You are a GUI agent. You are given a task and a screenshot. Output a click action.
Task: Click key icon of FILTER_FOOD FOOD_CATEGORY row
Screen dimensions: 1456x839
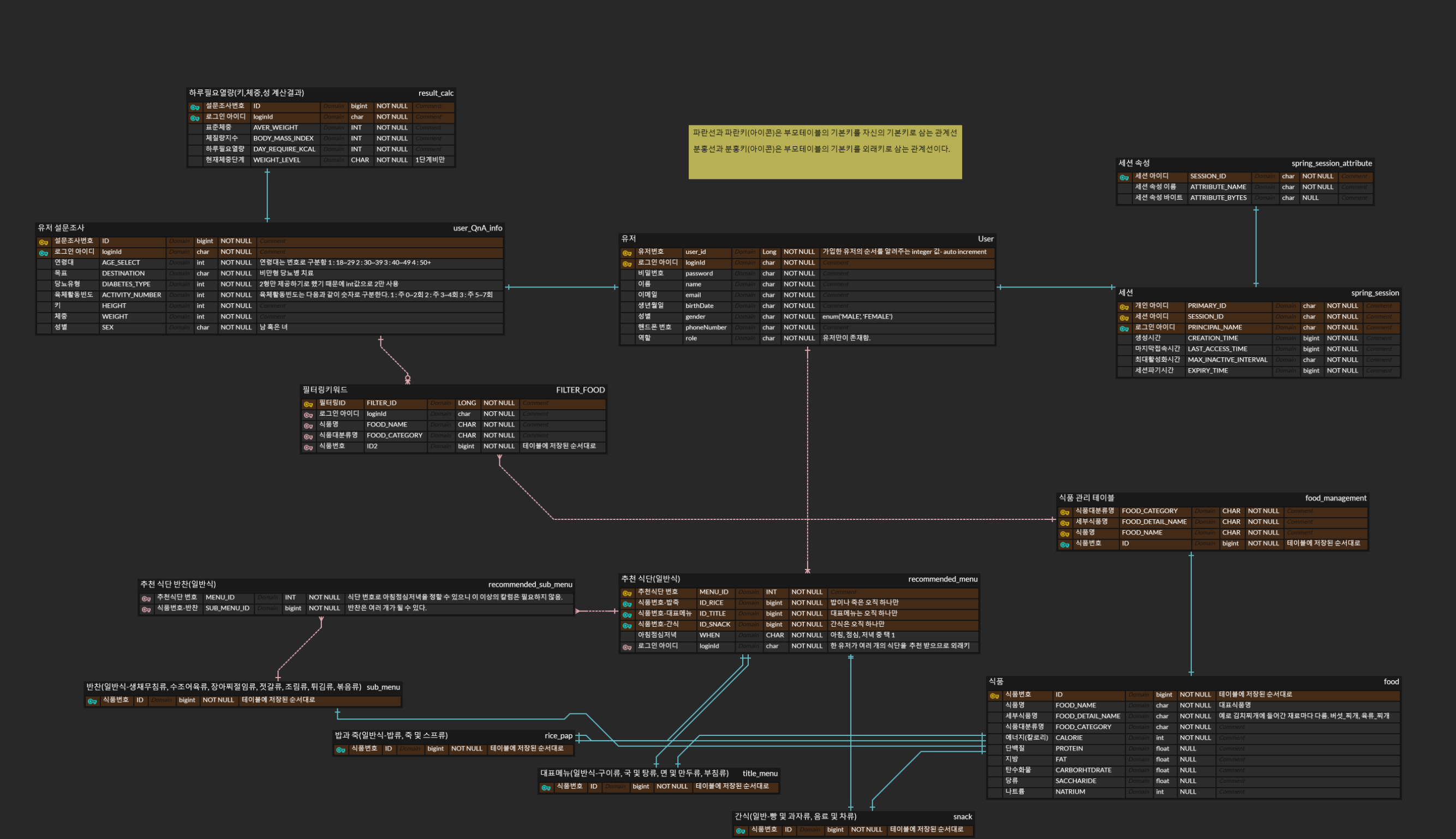(x=308, y=437)
